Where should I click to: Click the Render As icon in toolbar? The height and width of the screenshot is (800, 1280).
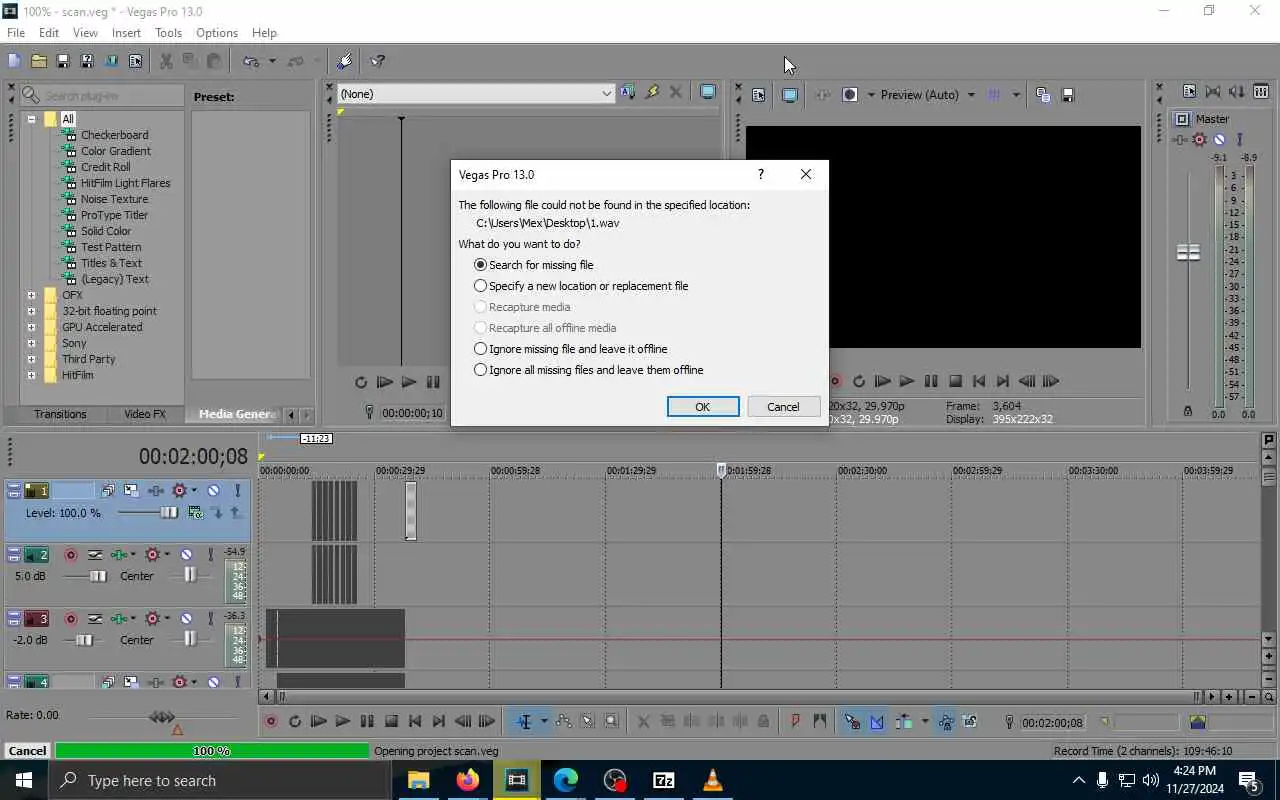pyautogui.click(x=111, y=61)
